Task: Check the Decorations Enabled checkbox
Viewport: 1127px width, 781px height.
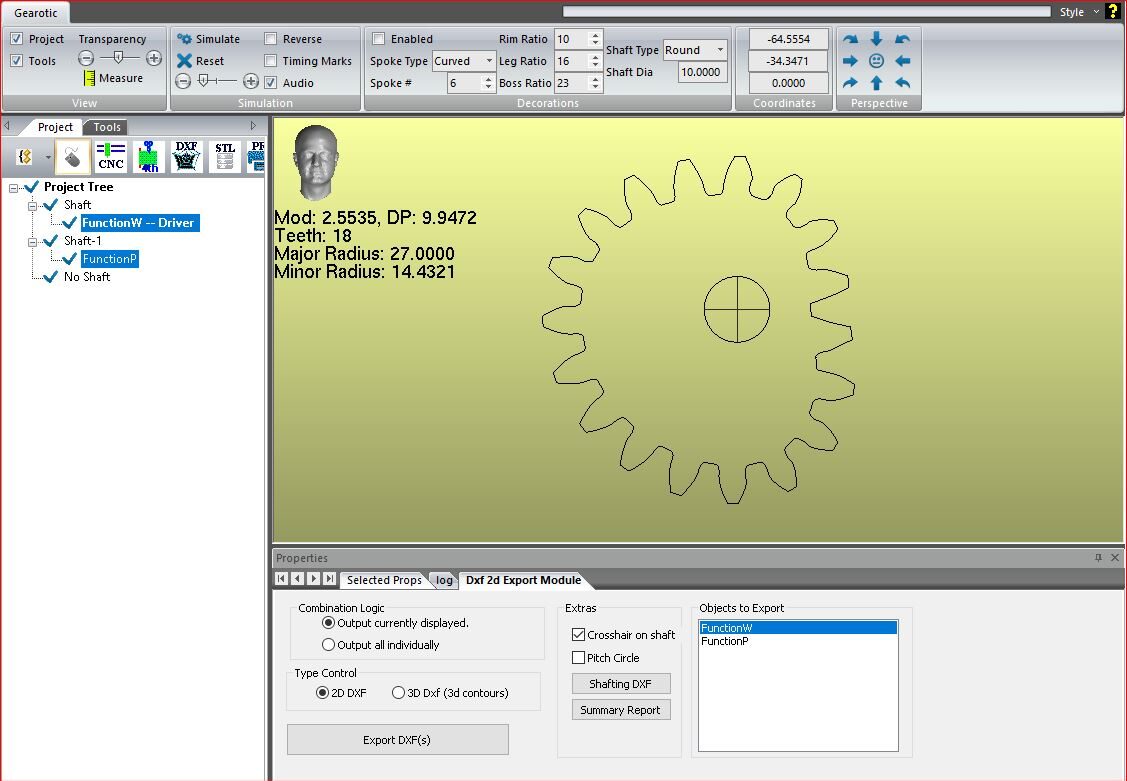Action: click(379, 39)
